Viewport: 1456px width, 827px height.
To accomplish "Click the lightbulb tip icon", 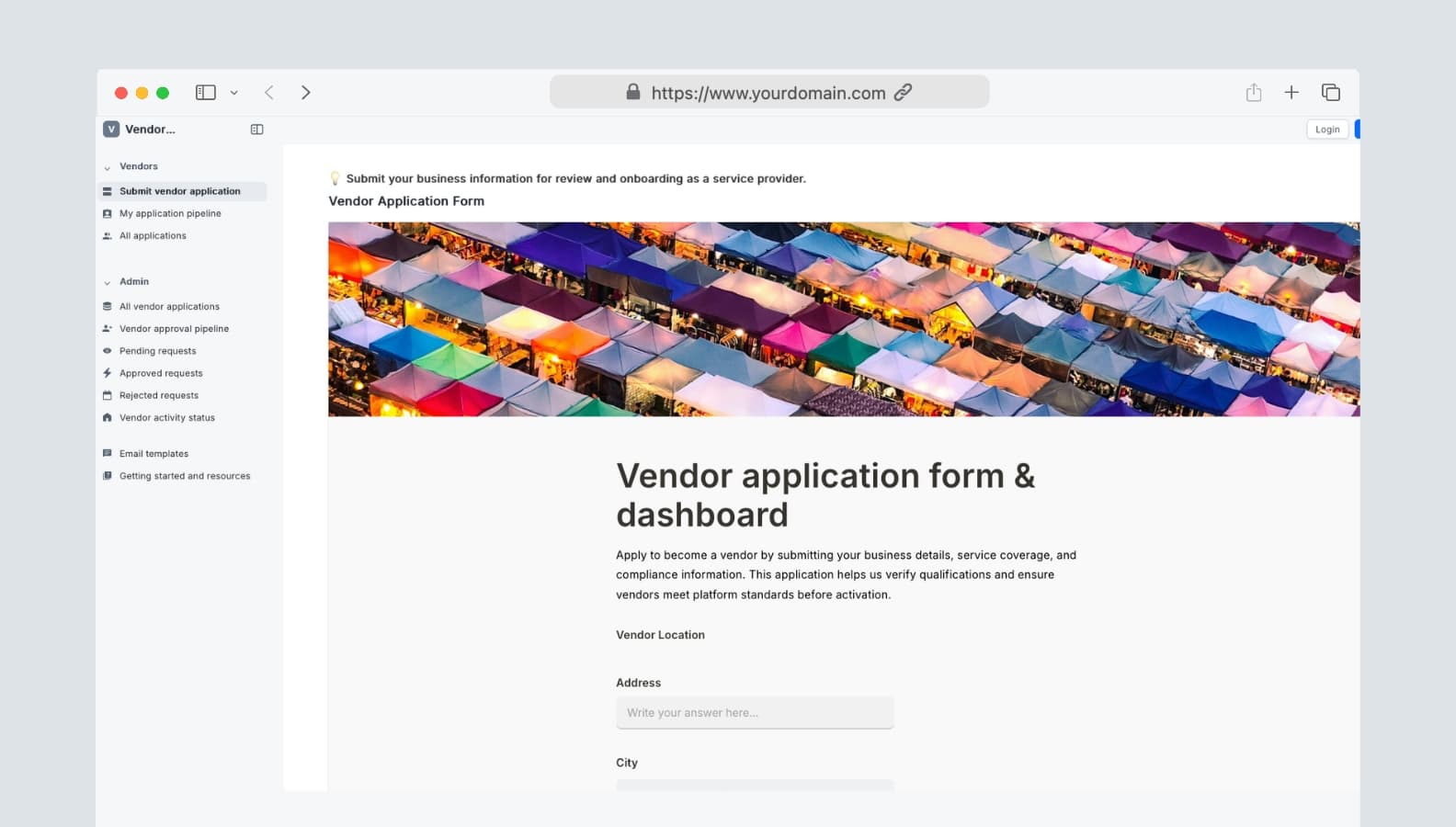I will pyautogui.click(x=335, y=178).
